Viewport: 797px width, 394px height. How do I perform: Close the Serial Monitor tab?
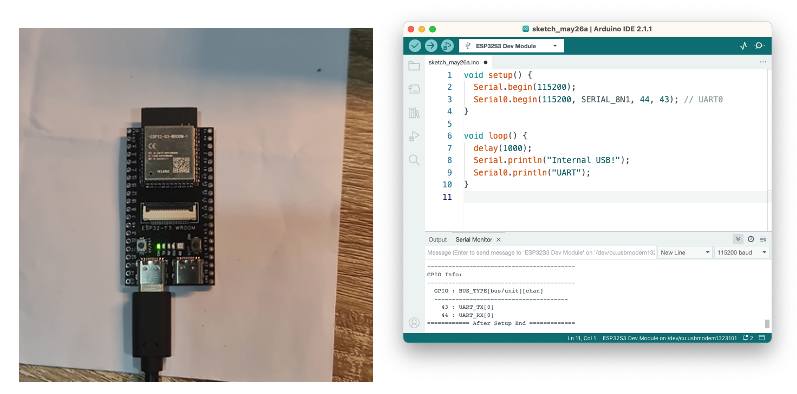coord(499,239)
